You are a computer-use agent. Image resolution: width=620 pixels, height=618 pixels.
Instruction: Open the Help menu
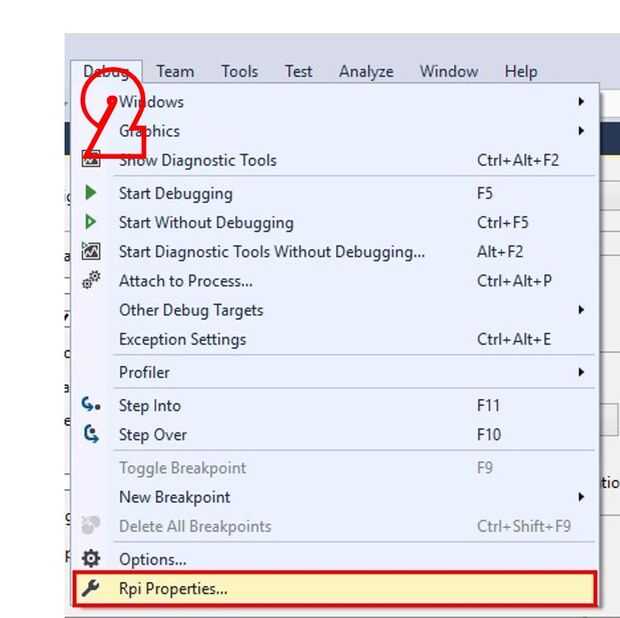point(520,71)
